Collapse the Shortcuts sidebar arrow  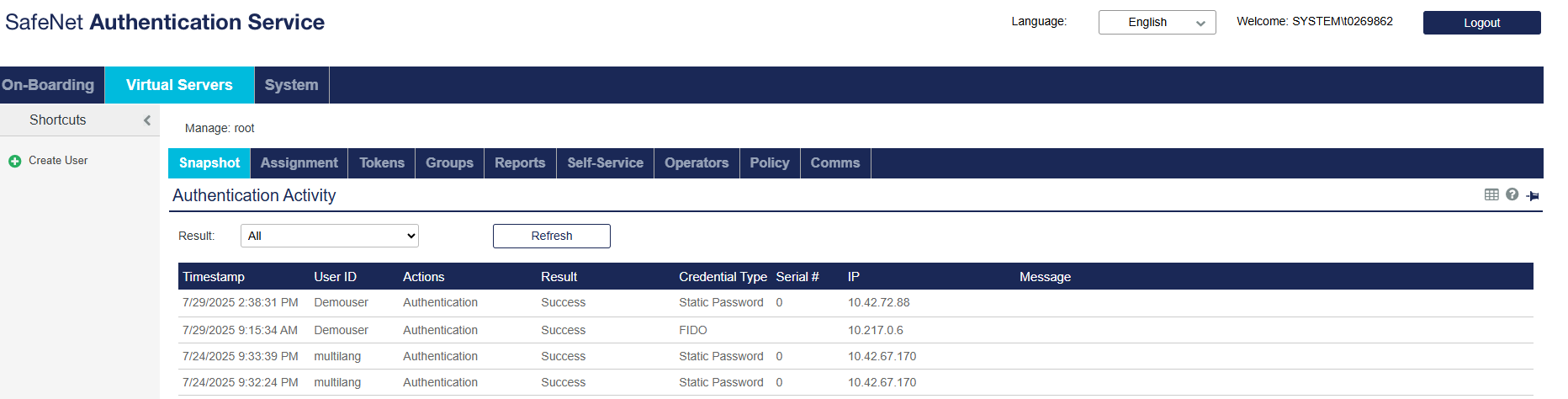pyautogui.click(x=147, y=120)
